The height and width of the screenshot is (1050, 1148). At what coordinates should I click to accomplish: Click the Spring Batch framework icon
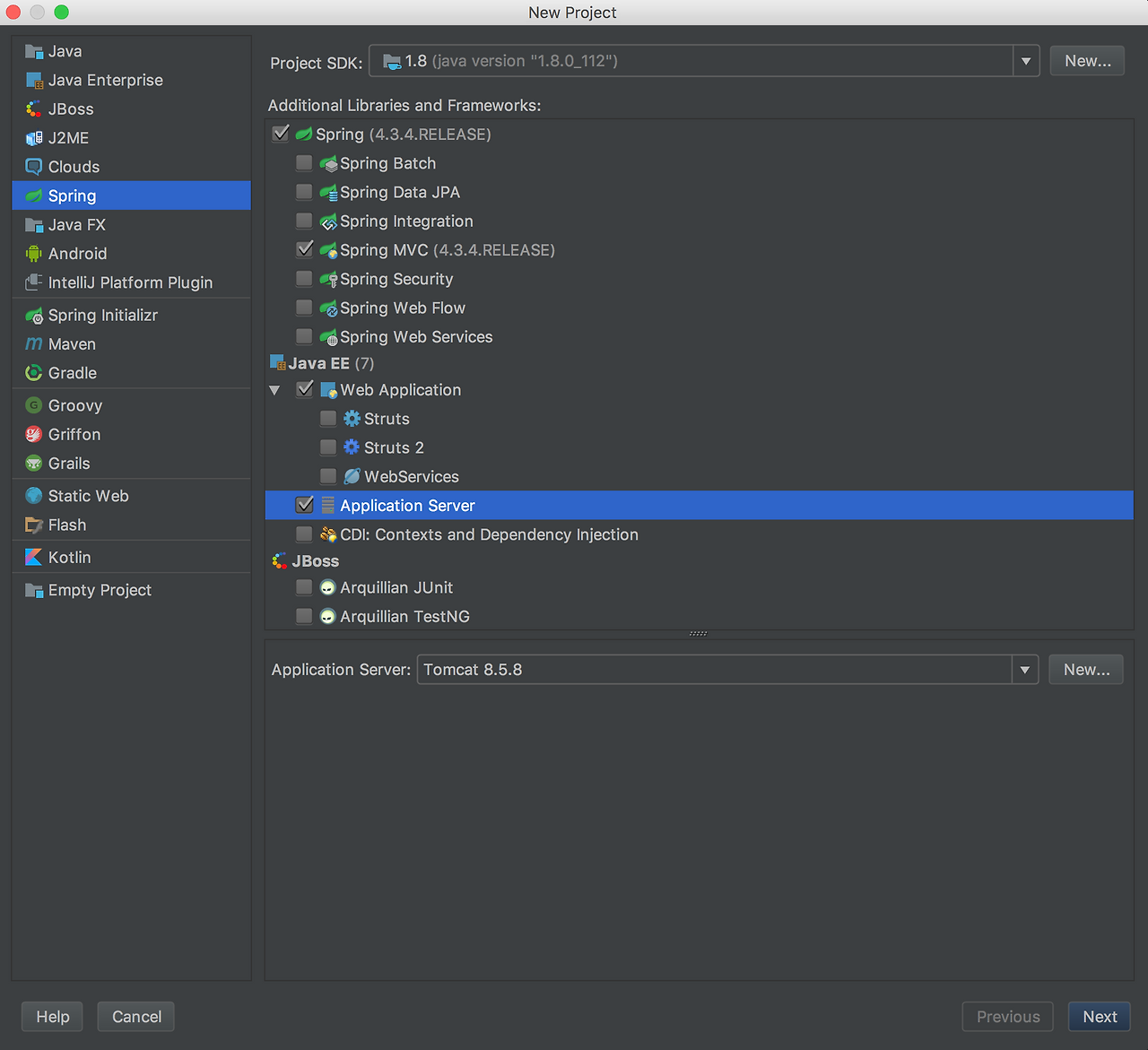328,164
